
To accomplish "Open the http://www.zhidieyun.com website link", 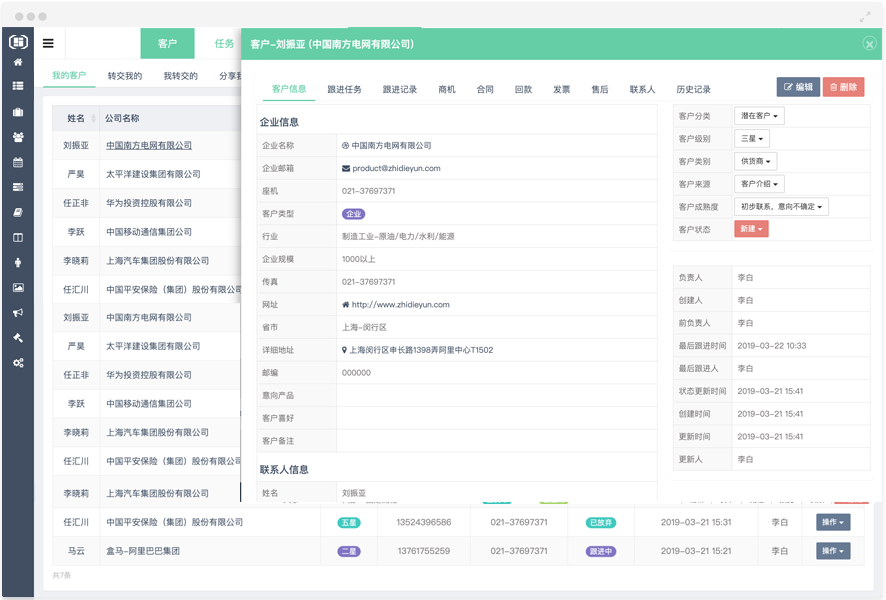I will [x=401, y=305].
